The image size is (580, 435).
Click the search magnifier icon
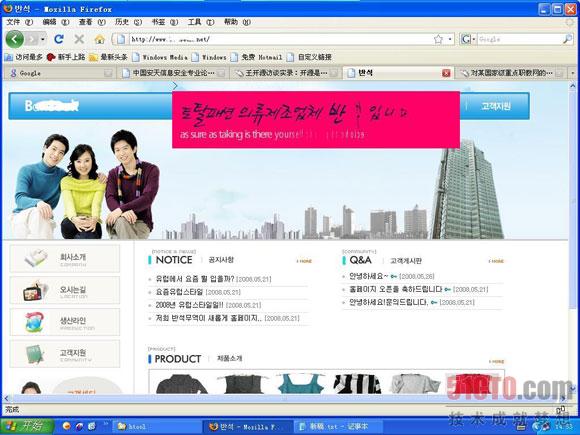coord(567,39)
